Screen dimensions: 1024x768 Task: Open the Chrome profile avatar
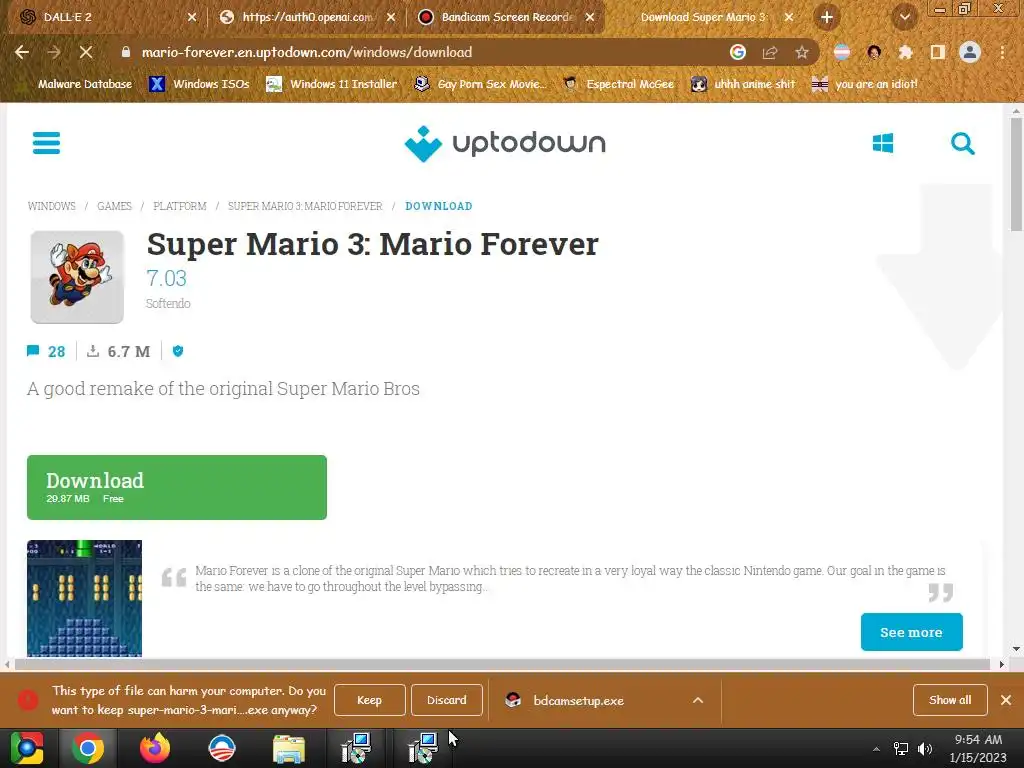point(970,52)
